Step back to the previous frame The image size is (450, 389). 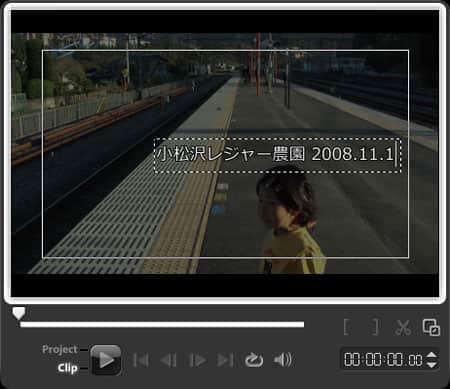pos(169,360)
